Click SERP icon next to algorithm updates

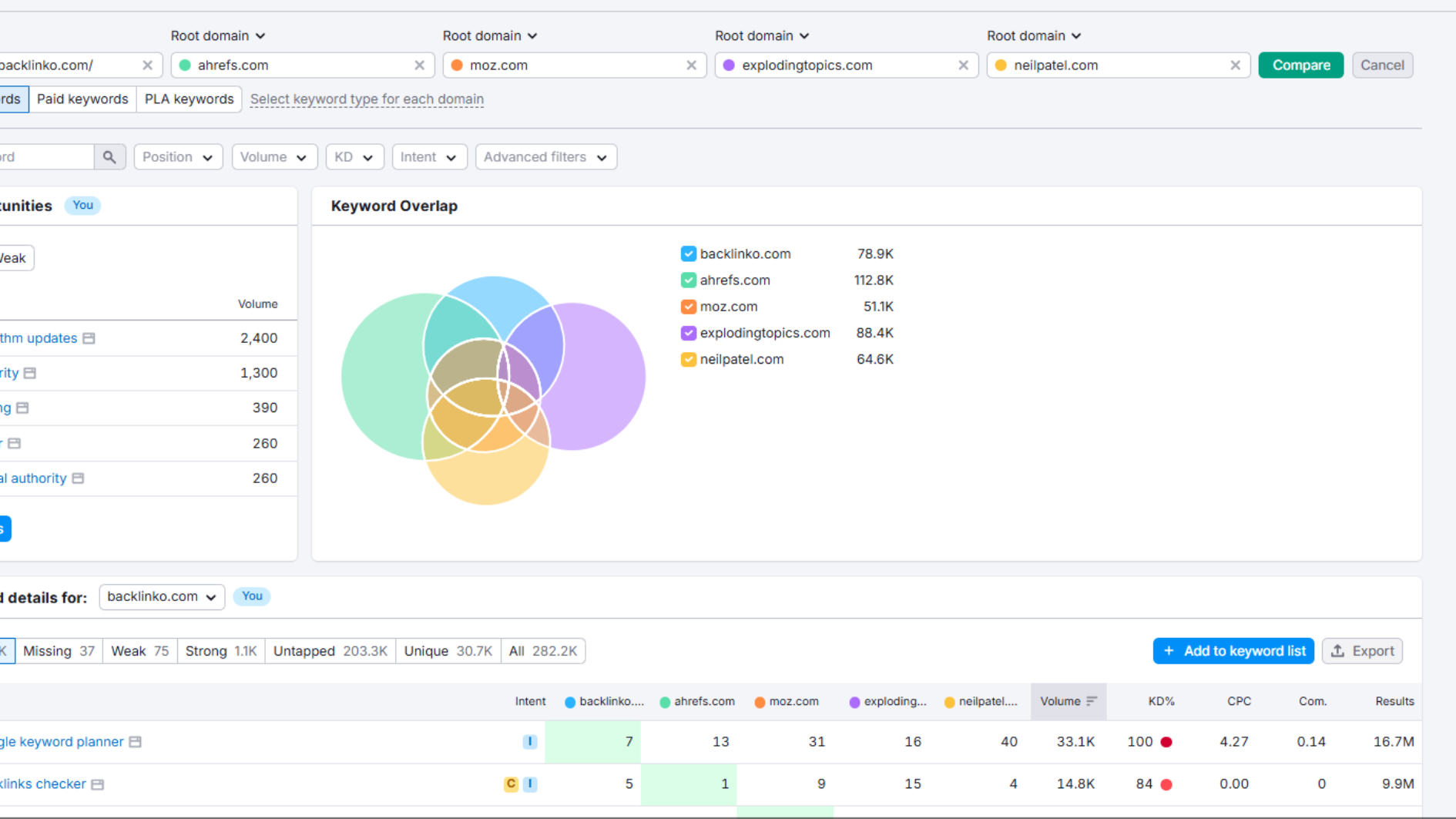pos(89,338)
